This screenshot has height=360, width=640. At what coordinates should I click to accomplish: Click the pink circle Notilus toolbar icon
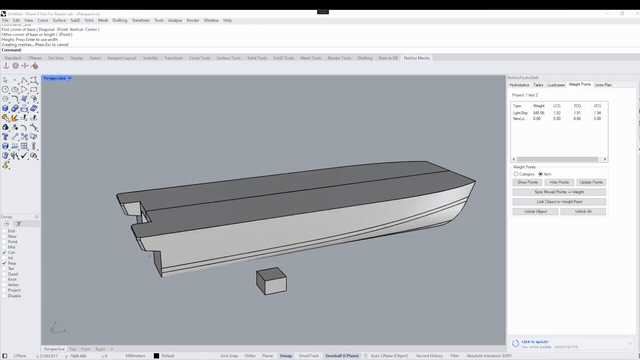pyautogui.click(x=16, y=66)
